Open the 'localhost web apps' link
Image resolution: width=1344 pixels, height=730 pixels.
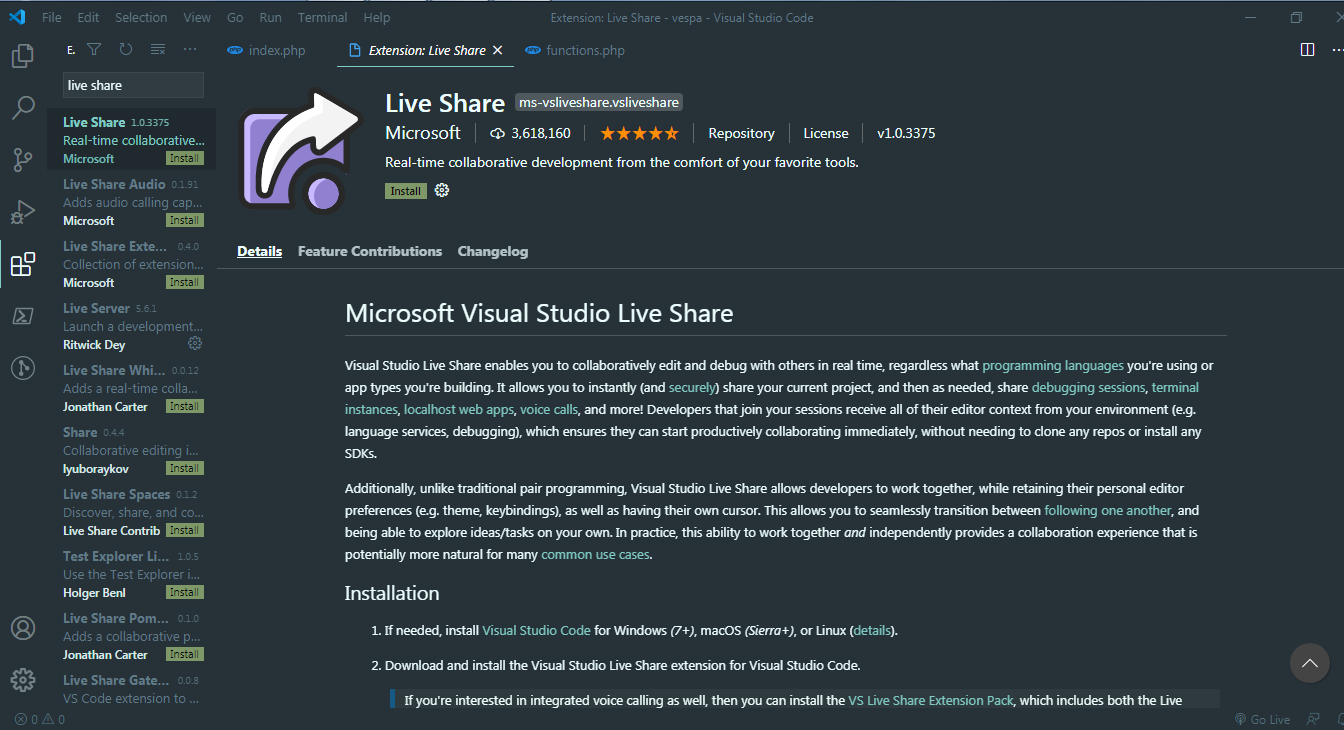[459, 409]
